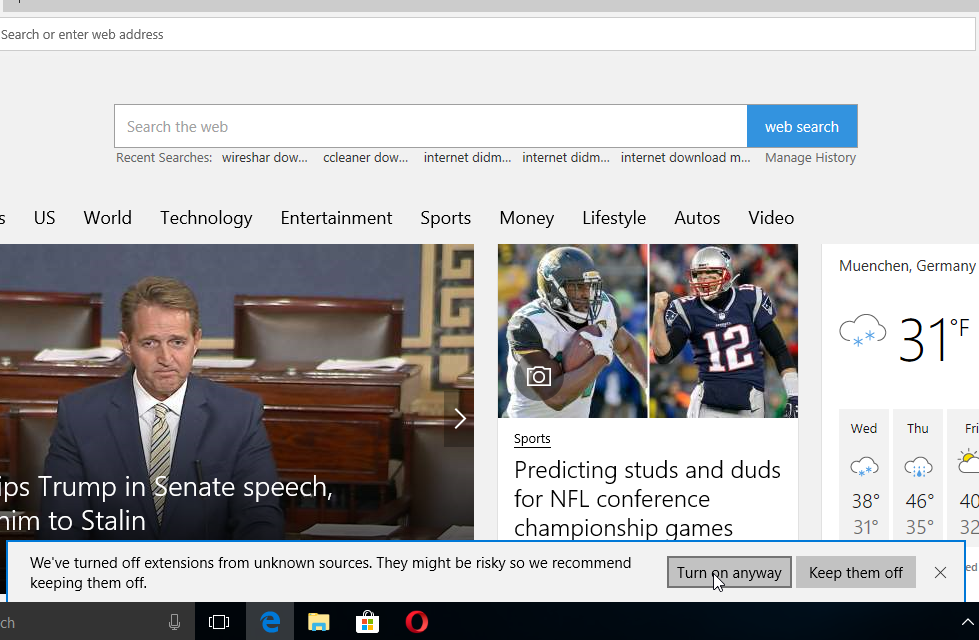Focus the browser address bar
Viewport: 979px width, 640px height.
coord(487,34)
